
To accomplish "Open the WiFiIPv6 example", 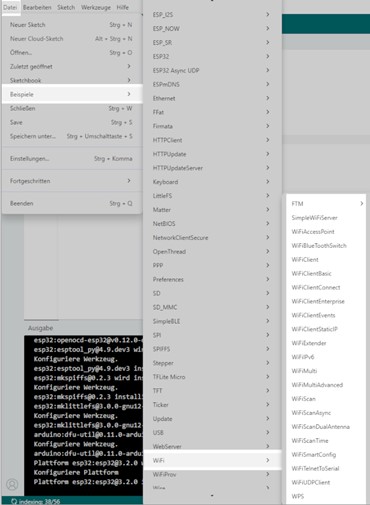I will [x=326, y=357].
